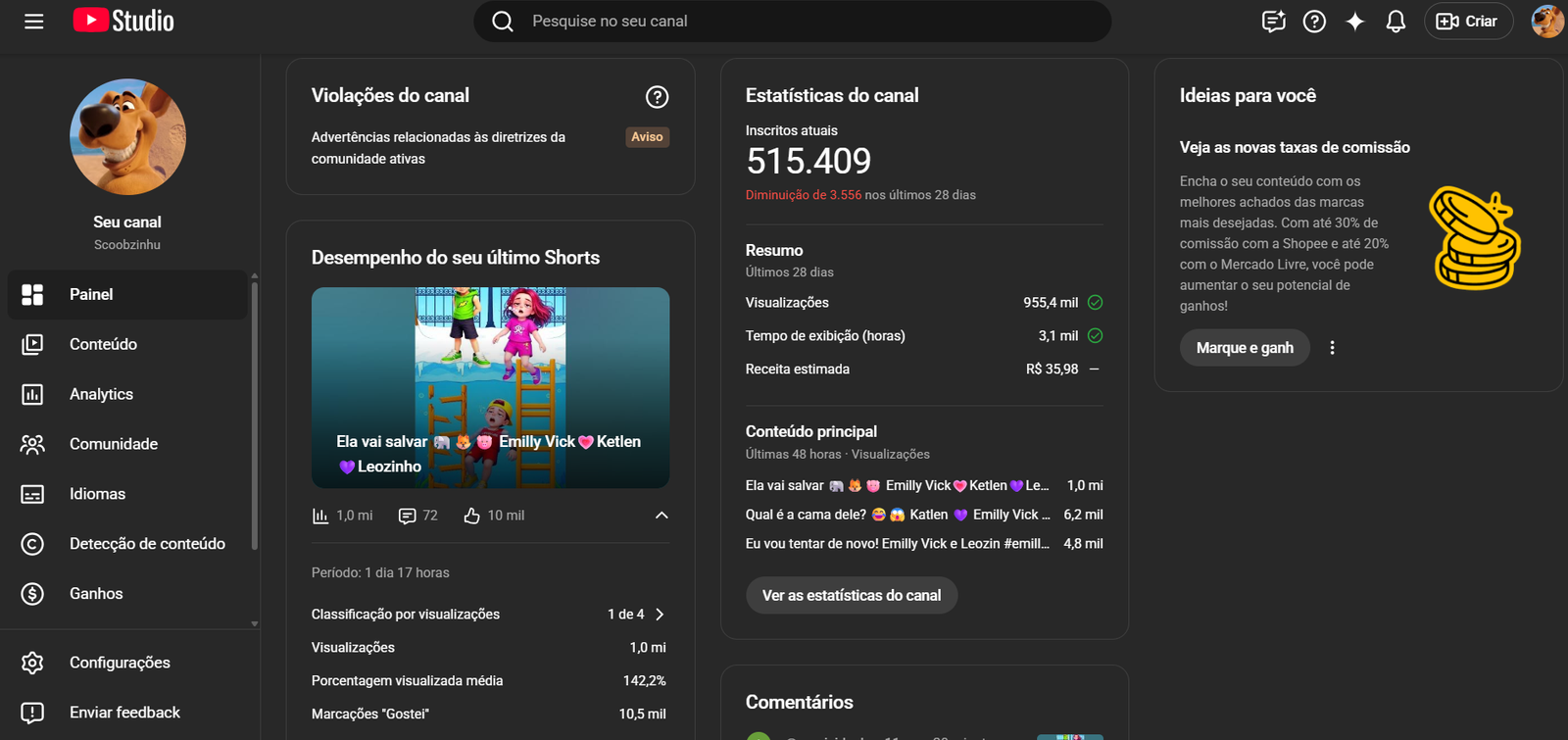Collapse the Shorts performance details chevron

point(661,516)
